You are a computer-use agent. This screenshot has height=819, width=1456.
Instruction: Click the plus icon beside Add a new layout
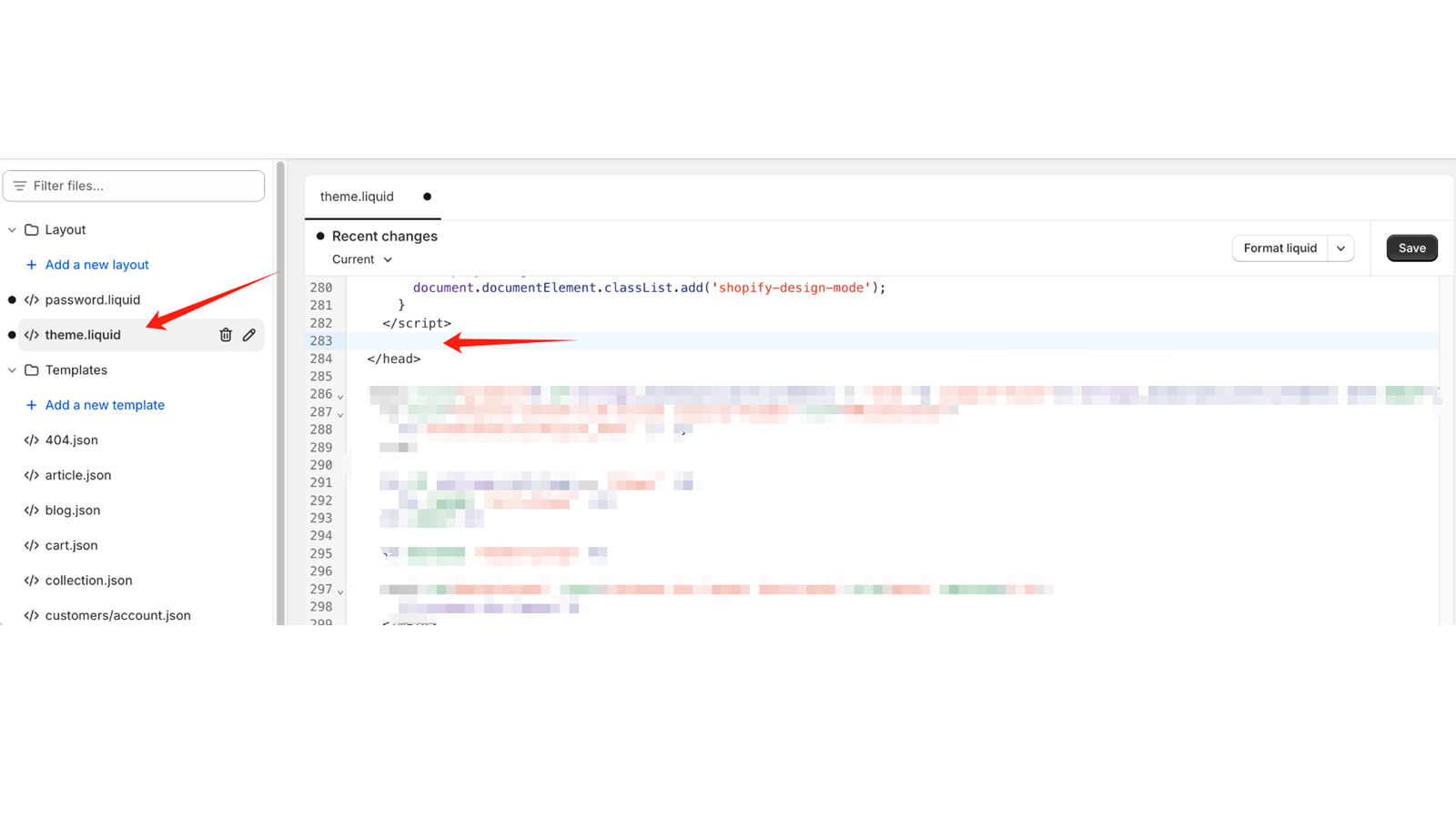(31, 265)
